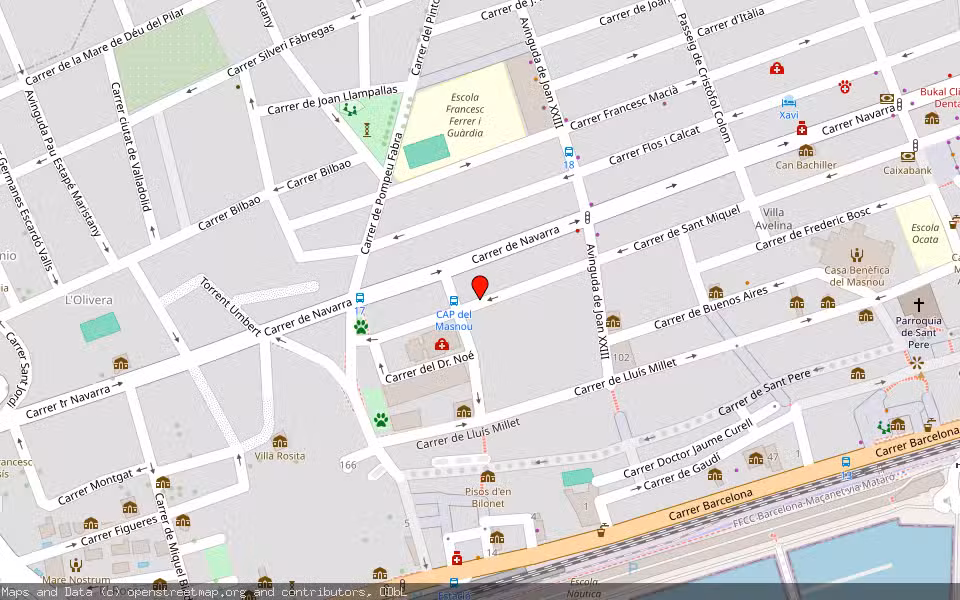Click the 'Xavi' hotel label
960x600 pixels.
[789, 114]
